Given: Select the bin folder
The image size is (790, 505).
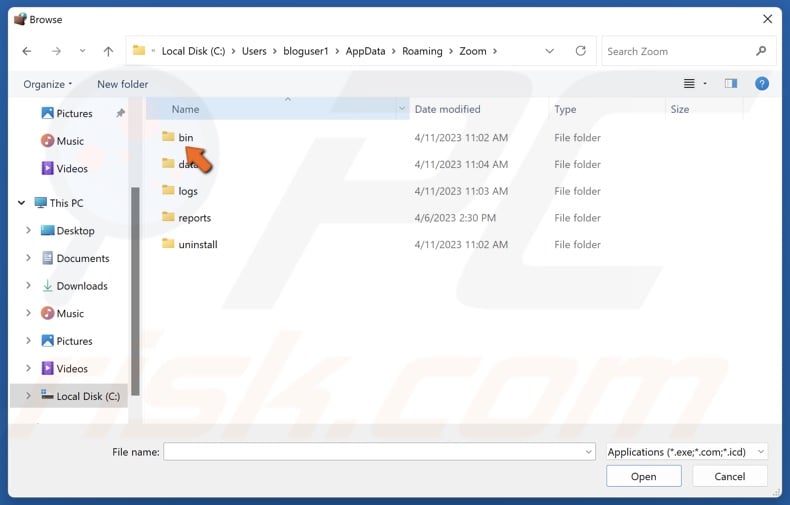Looking at the screenshot, I should [185, 137].
